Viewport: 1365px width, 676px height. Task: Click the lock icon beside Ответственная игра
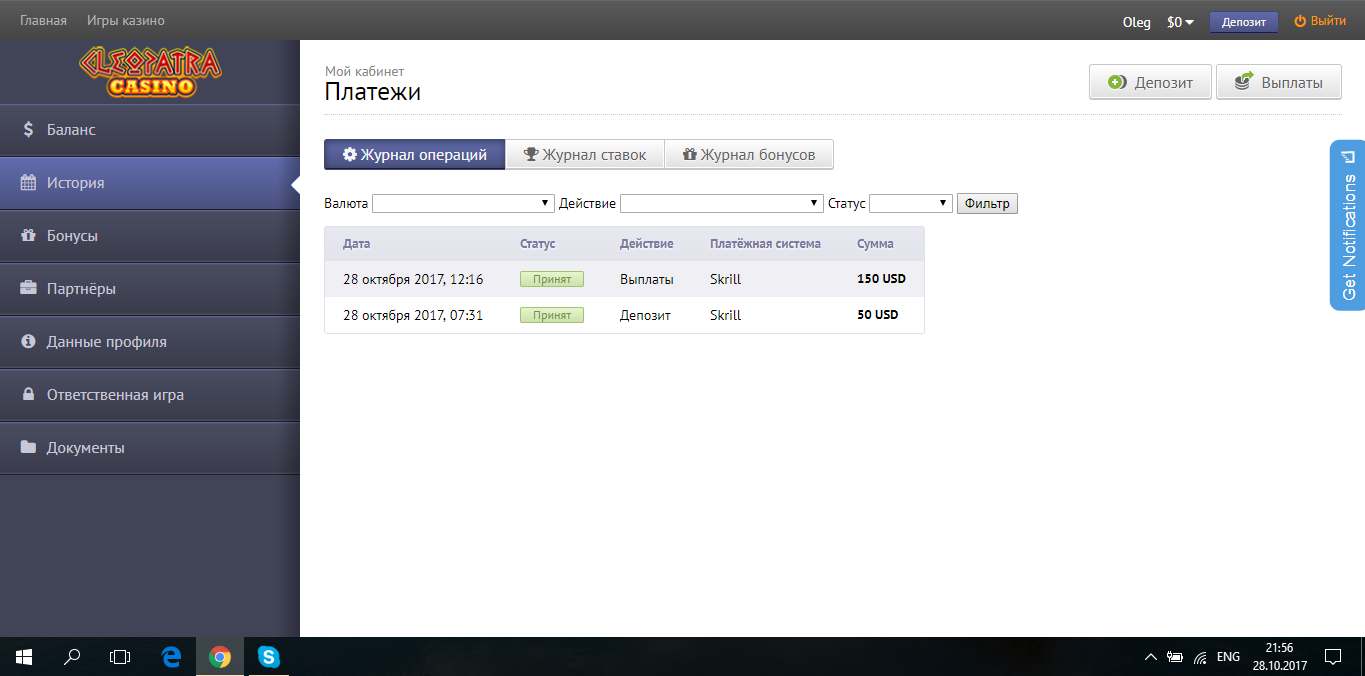[28, 395]
